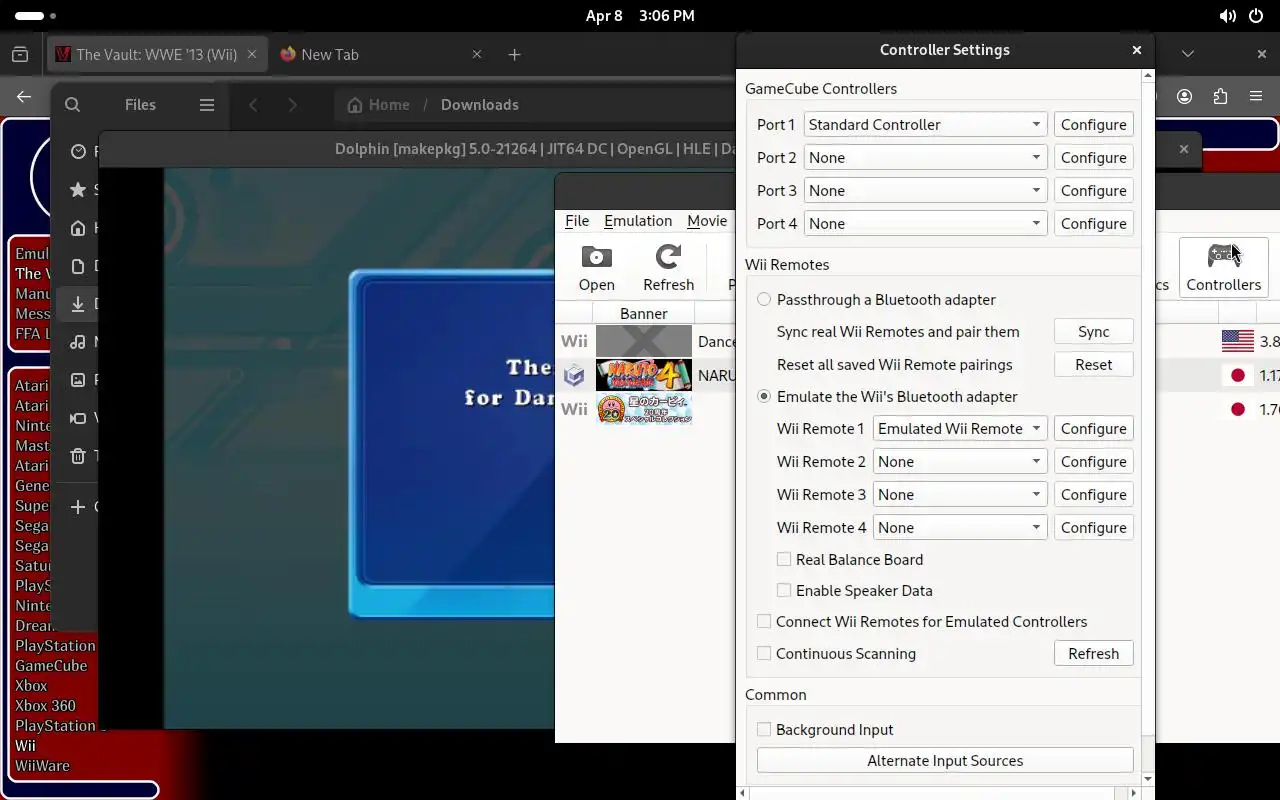Image resolution: width=1280 pixels, height=800 pixels.
Task: Open the Wii Remote 2 dropdown
Action: [x=961, y=461]
